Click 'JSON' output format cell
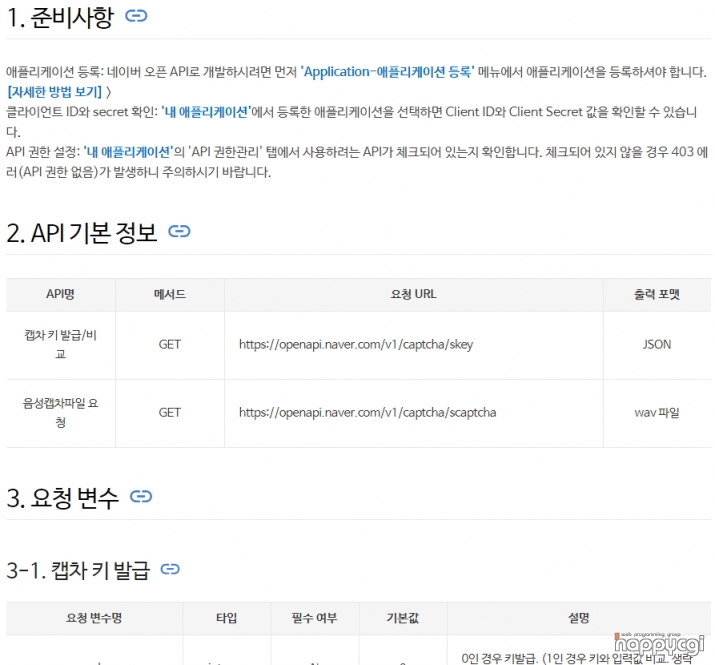 [x=657, y=345]
